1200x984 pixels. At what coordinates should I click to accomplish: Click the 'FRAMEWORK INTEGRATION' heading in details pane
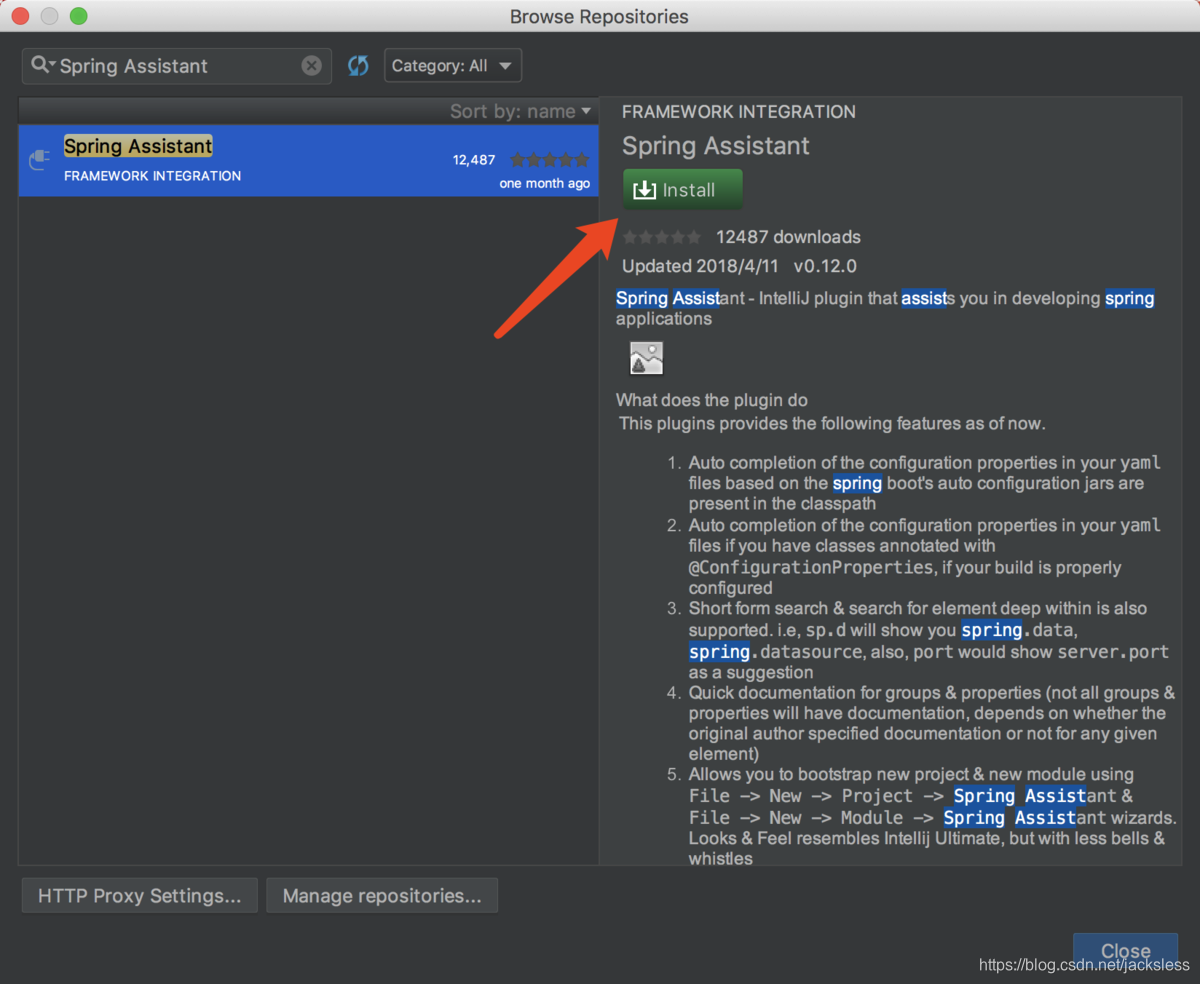pos(739,112)
